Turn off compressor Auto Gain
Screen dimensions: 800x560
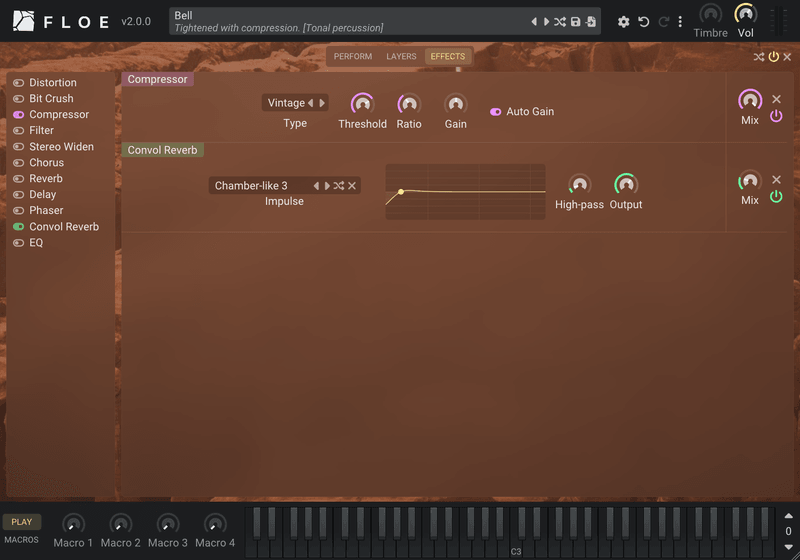pos(495,112)
